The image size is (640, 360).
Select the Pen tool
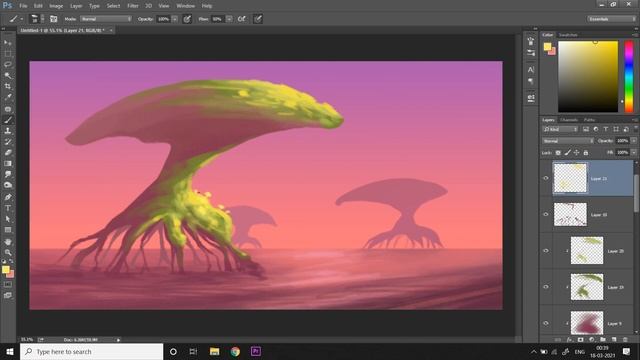coord(8,197)
